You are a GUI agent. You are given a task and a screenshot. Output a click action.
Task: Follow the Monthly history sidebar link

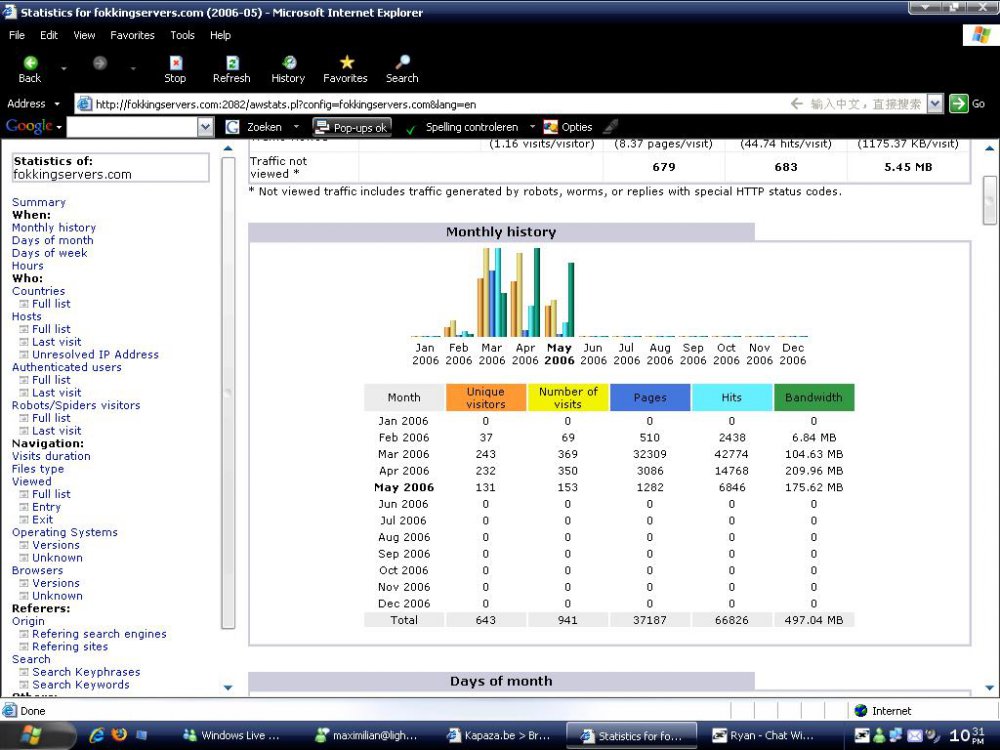click(54, 228)
